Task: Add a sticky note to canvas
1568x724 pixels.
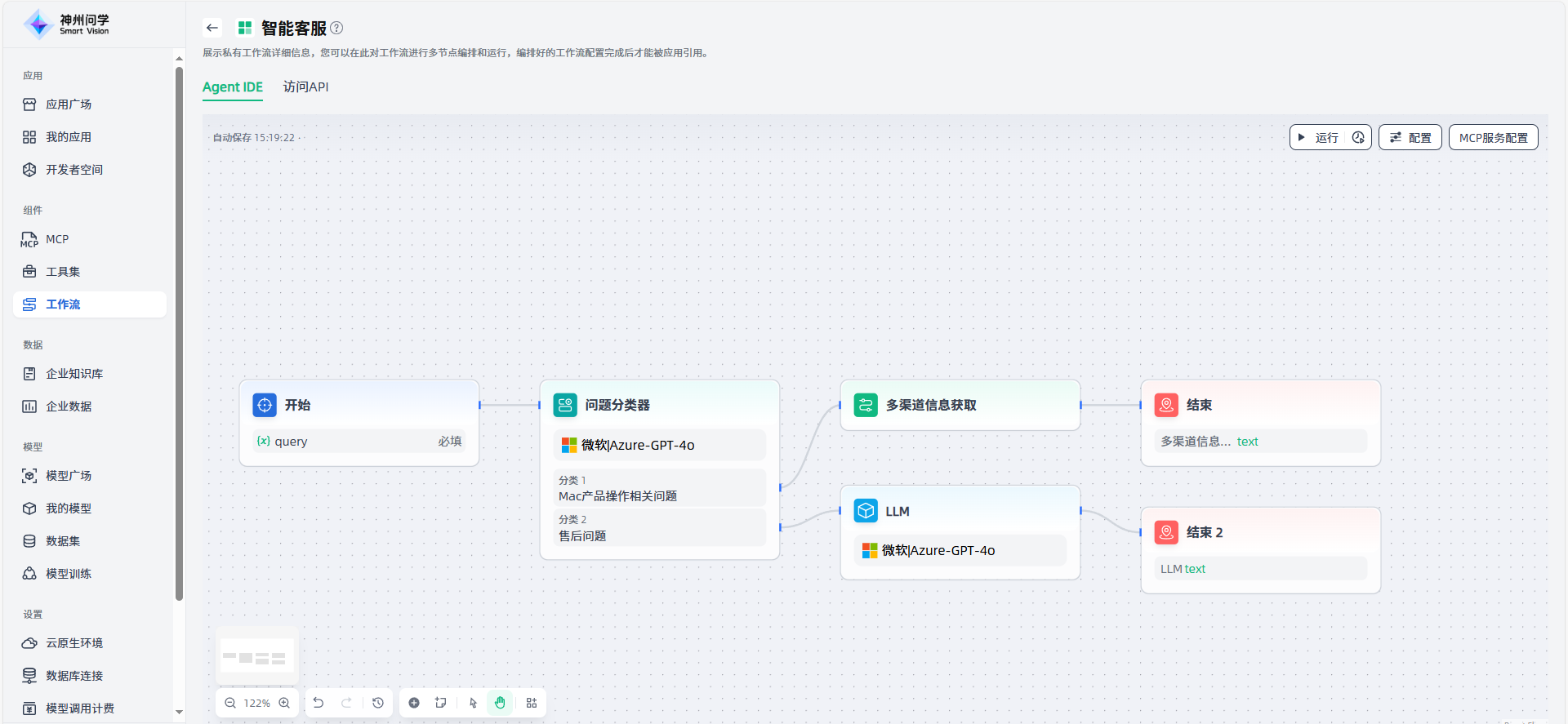Action: (x=441, y=703)
